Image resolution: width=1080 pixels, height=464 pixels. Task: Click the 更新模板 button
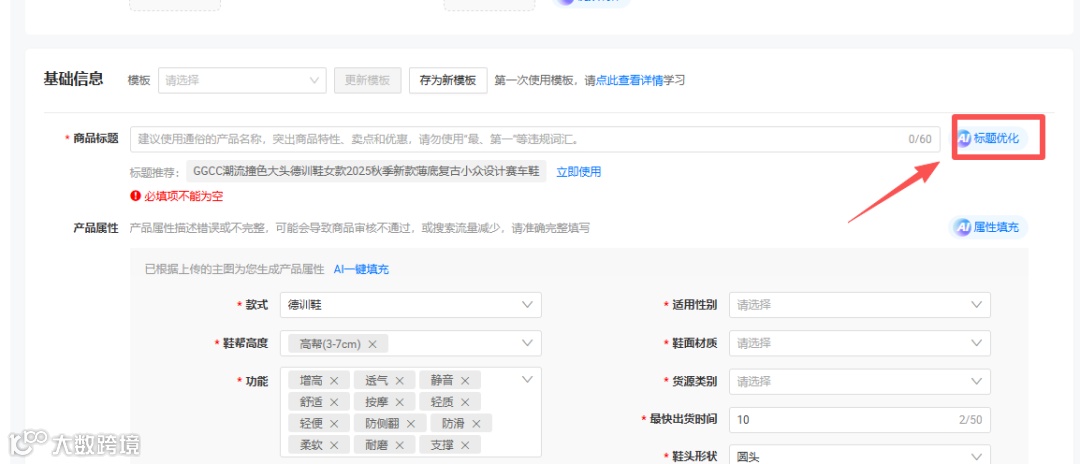click(x=368, y=80)
